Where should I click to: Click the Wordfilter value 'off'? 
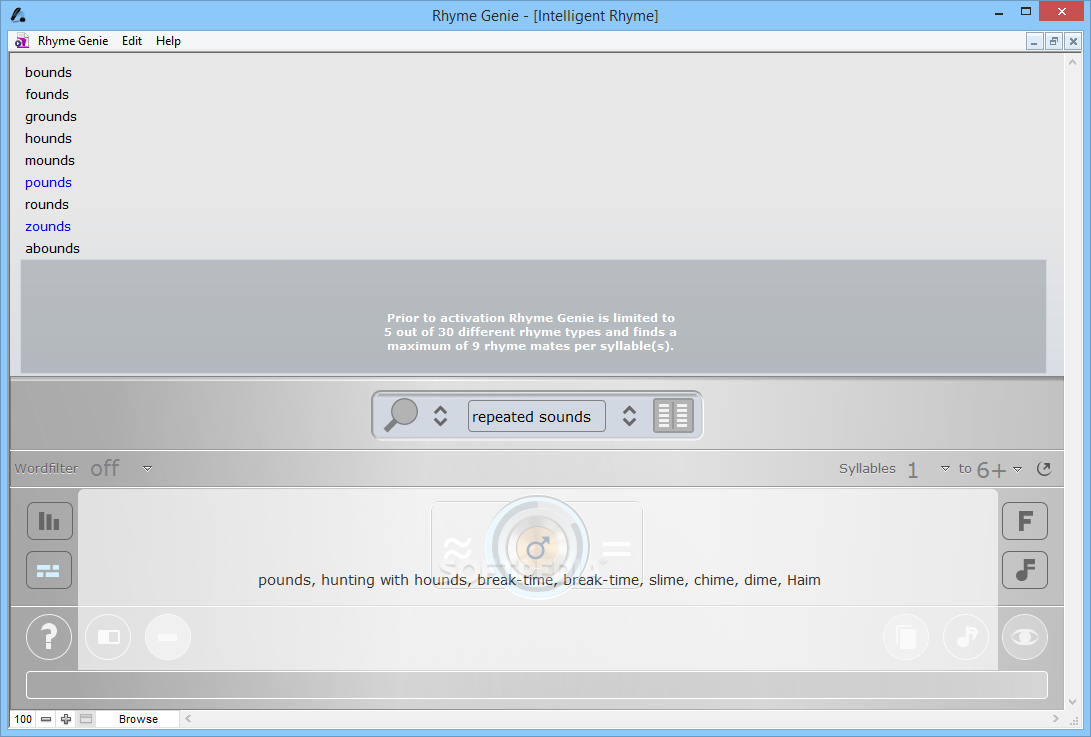(x=105, y=468)
